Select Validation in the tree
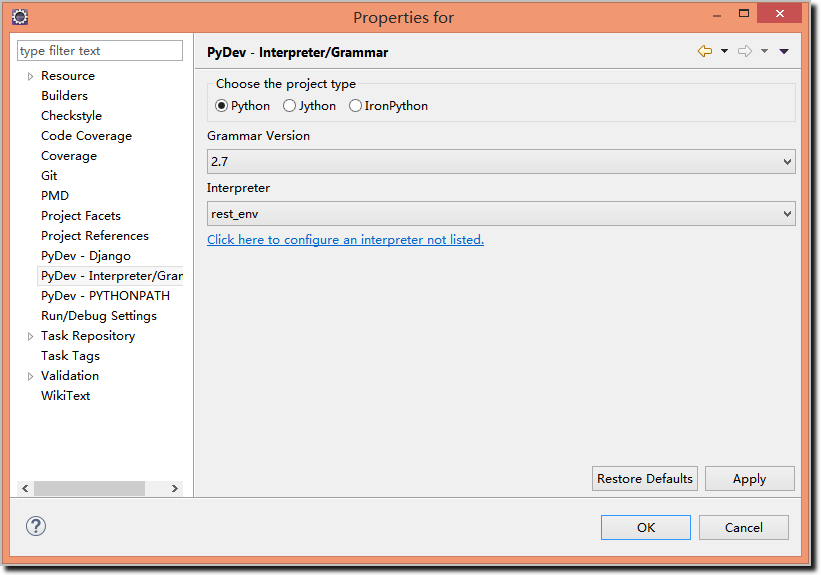The width and height of the screenshot is (821, 575). click(70, 375)
